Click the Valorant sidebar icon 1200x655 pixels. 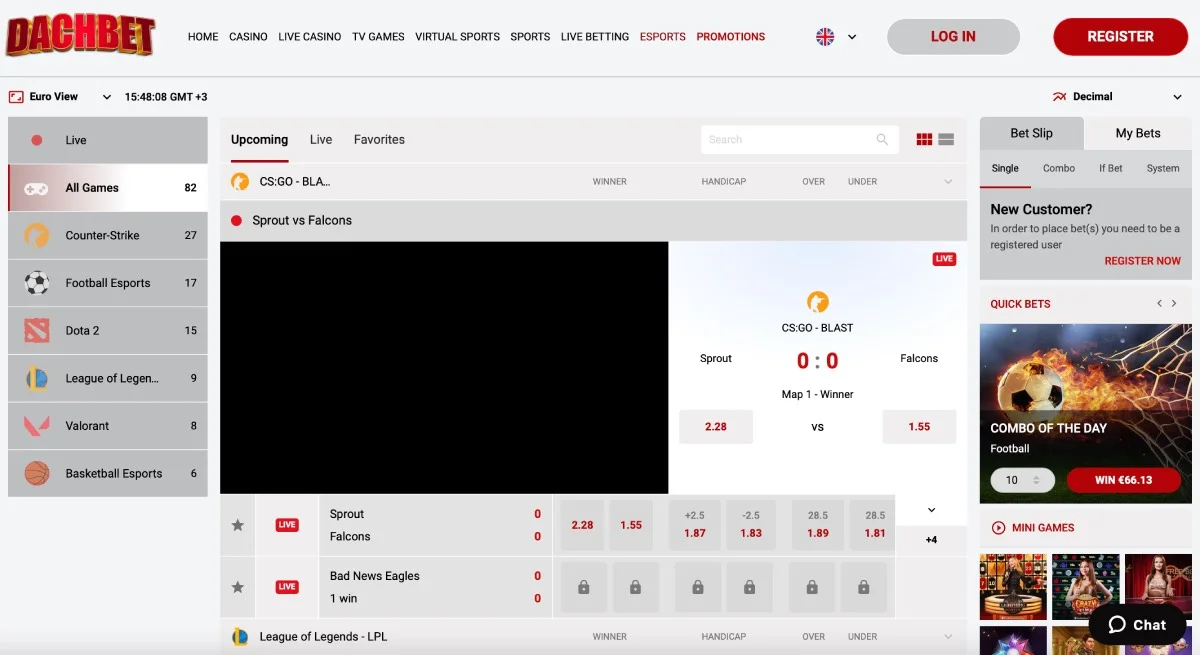[x=37, y=426]
